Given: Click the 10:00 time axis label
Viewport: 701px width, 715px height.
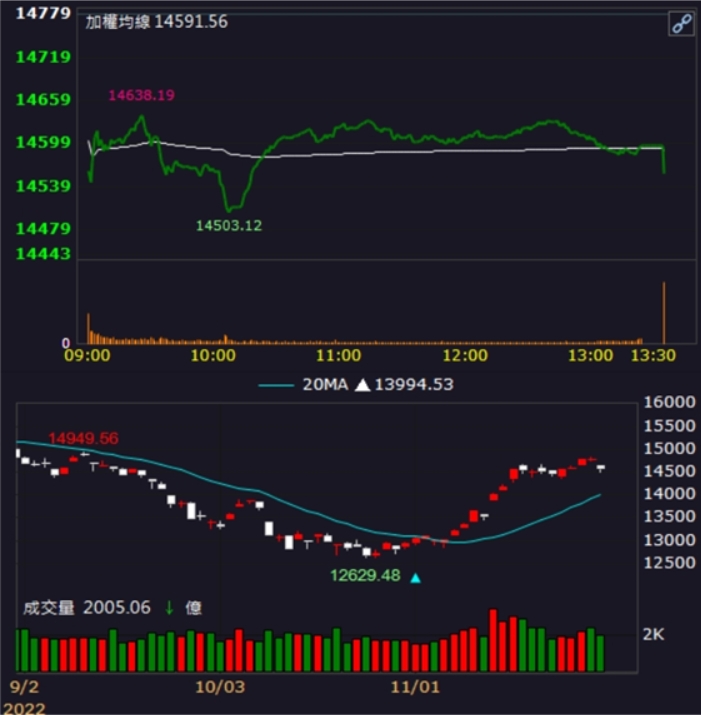Looking at the screenshot, I should tap(213, 355).
